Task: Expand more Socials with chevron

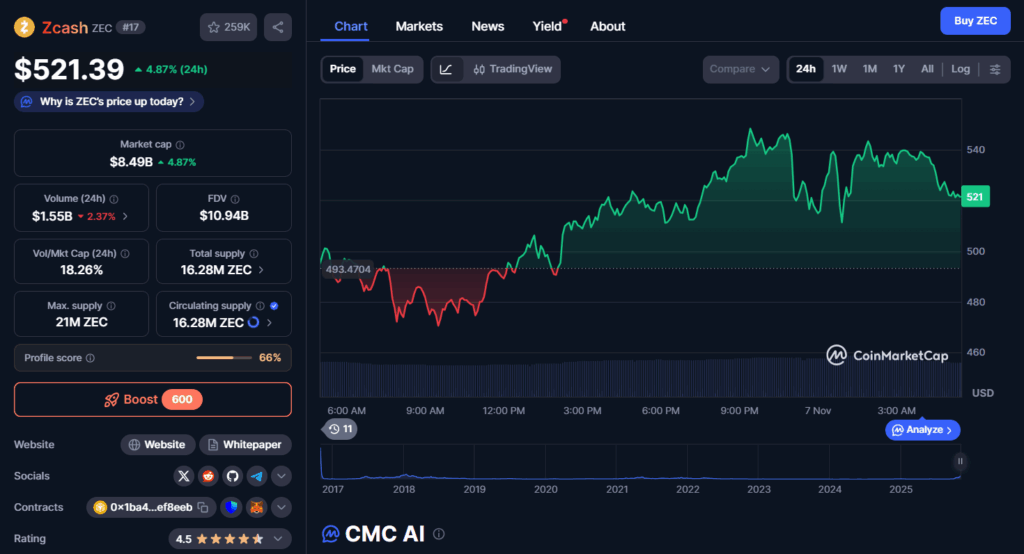Action: point(281,476)
